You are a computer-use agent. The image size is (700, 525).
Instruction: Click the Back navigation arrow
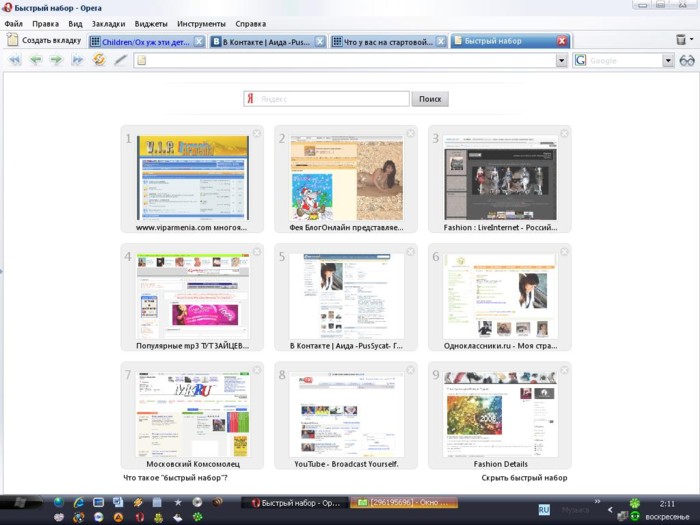tap(35, 60)
